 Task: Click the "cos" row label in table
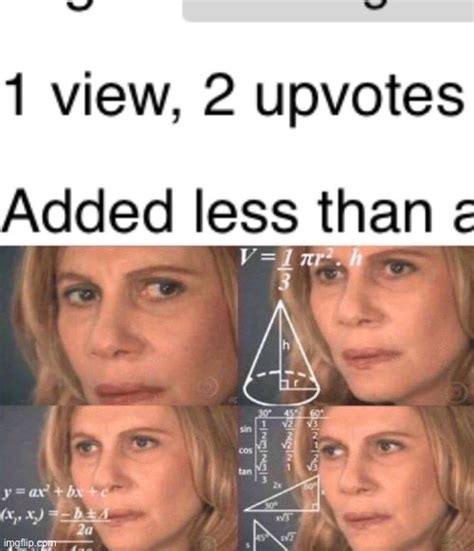coord(246,450)
